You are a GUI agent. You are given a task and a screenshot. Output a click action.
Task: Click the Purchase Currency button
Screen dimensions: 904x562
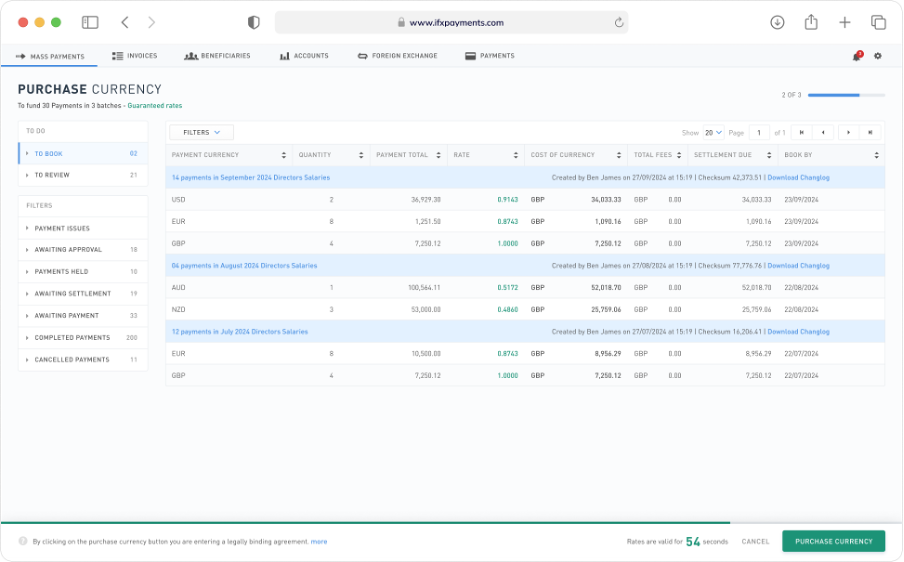(x=834, y=541)
